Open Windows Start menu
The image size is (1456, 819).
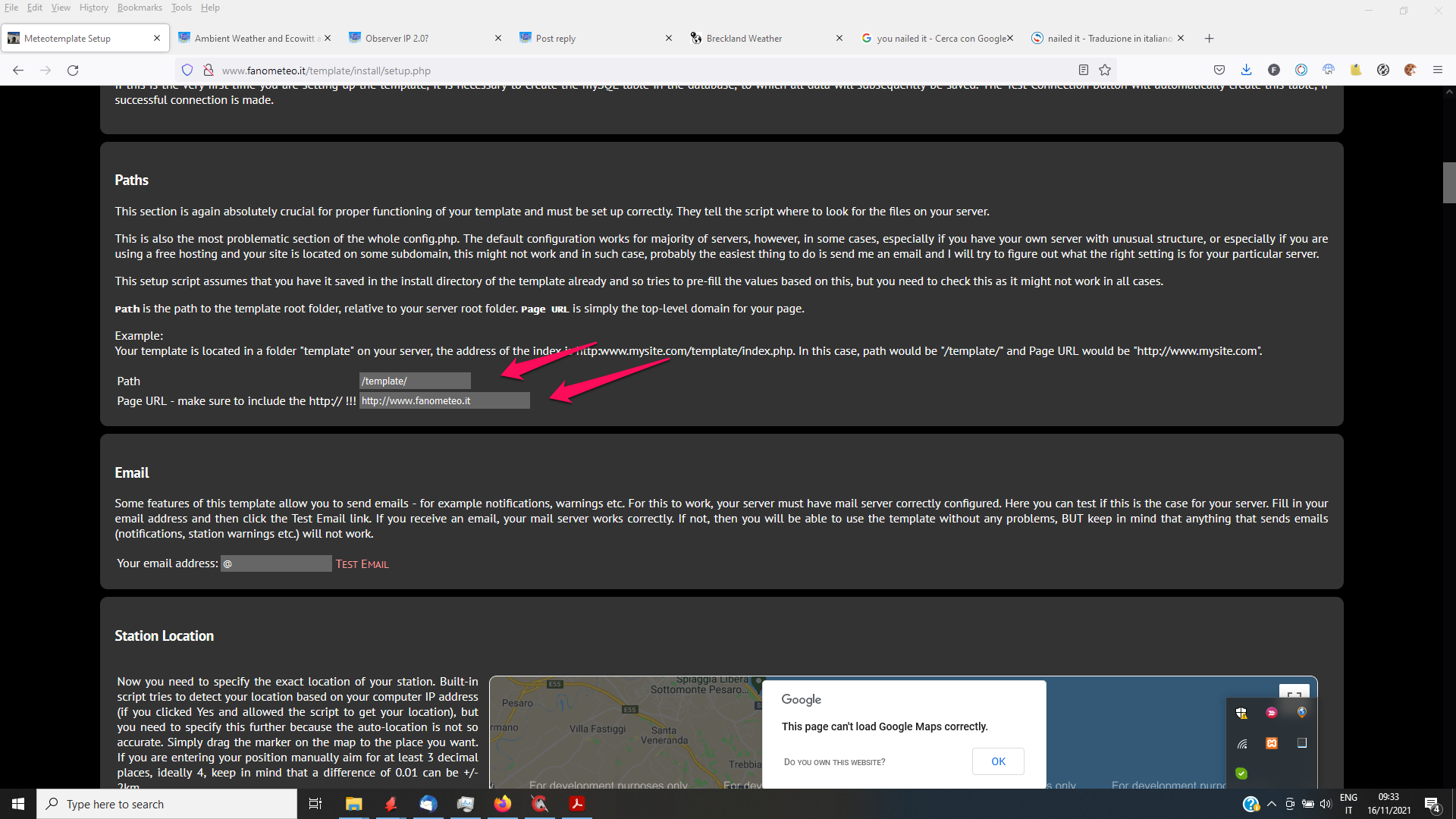tap(18, 804)
